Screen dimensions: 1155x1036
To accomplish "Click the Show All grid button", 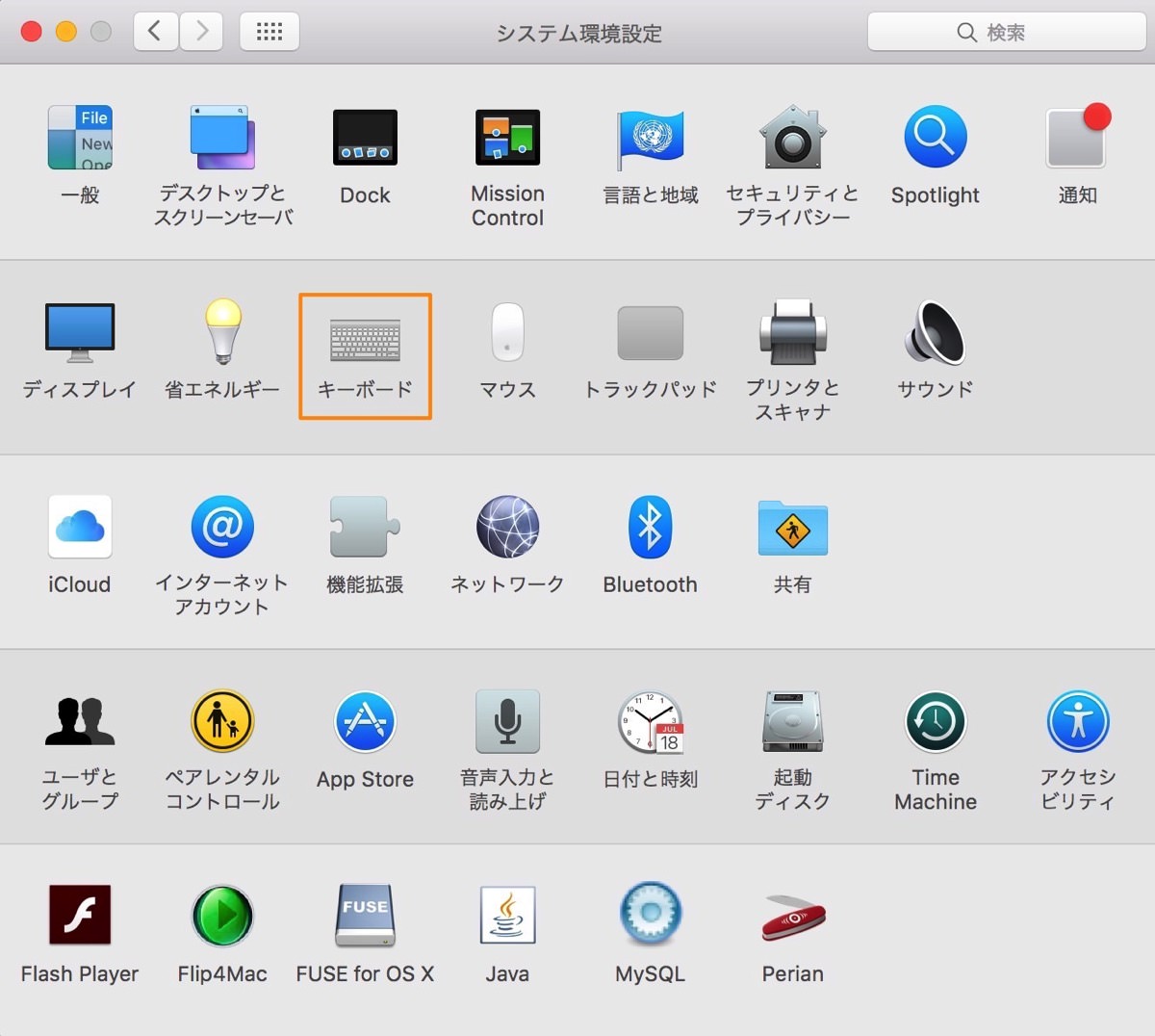I will click(x=269, y=32).
